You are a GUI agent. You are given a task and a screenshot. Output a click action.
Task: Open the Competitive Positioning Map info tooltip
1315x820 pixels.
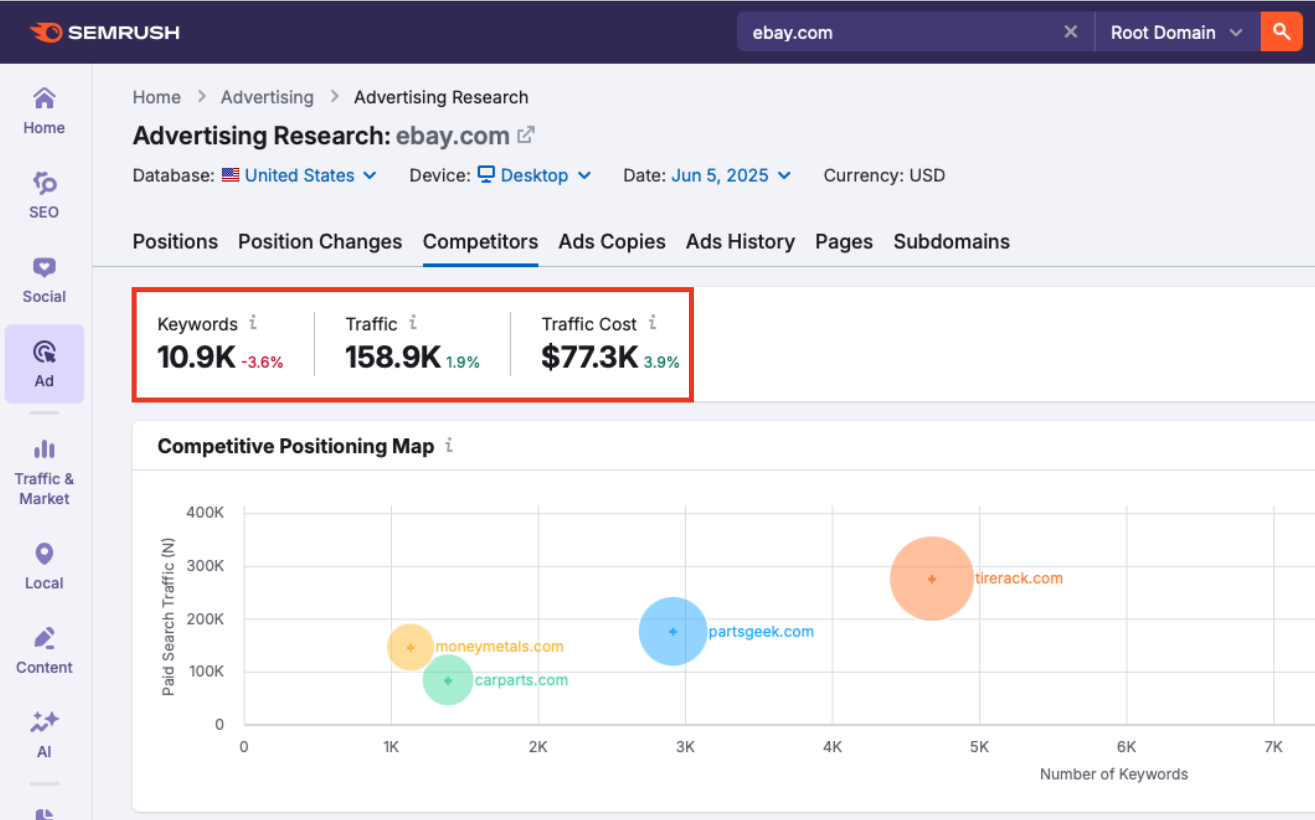(x=448, y=446)
